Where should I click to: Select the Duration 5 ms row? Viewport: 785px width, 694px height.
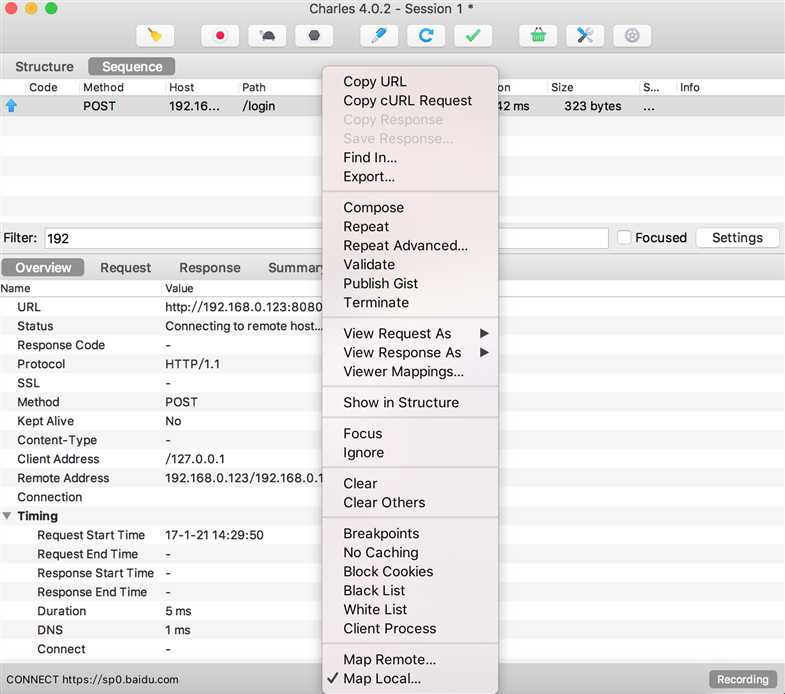click(161, 611)
